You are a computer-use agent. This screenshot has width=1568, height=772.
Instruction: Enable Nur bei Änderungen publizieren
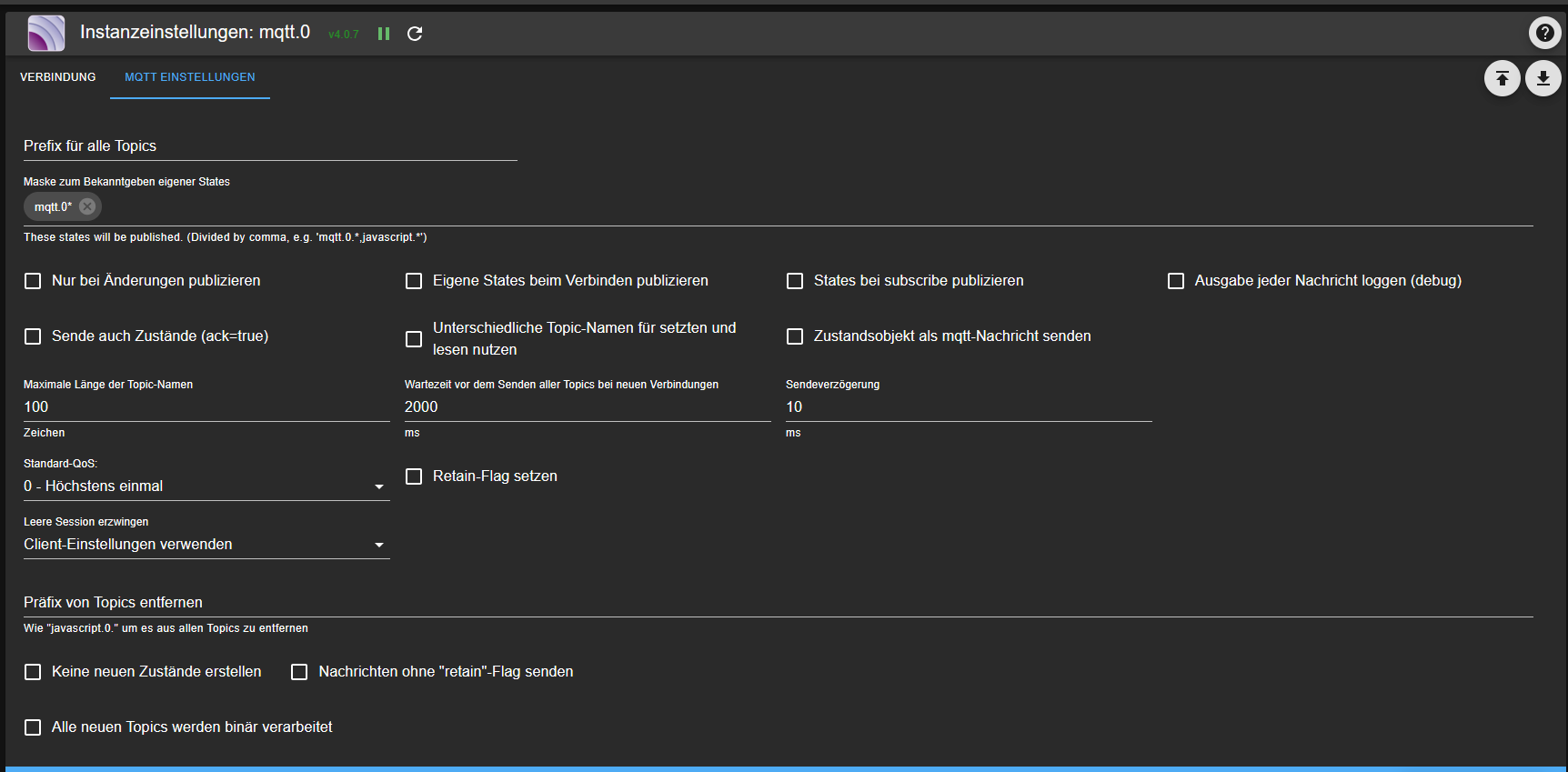tap(33, 281)
